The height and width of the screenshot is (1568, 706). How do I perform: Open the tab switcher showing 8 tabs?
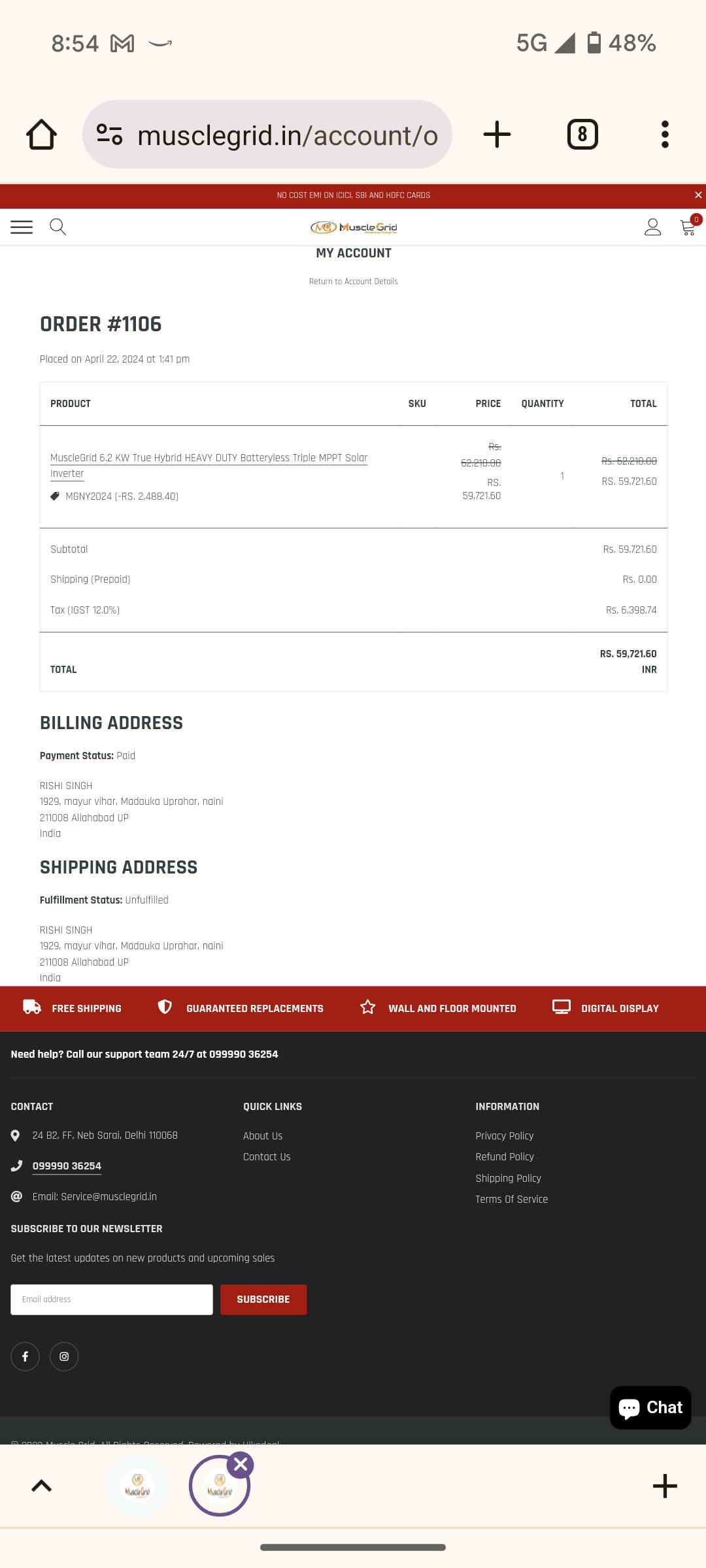[582, 135]
